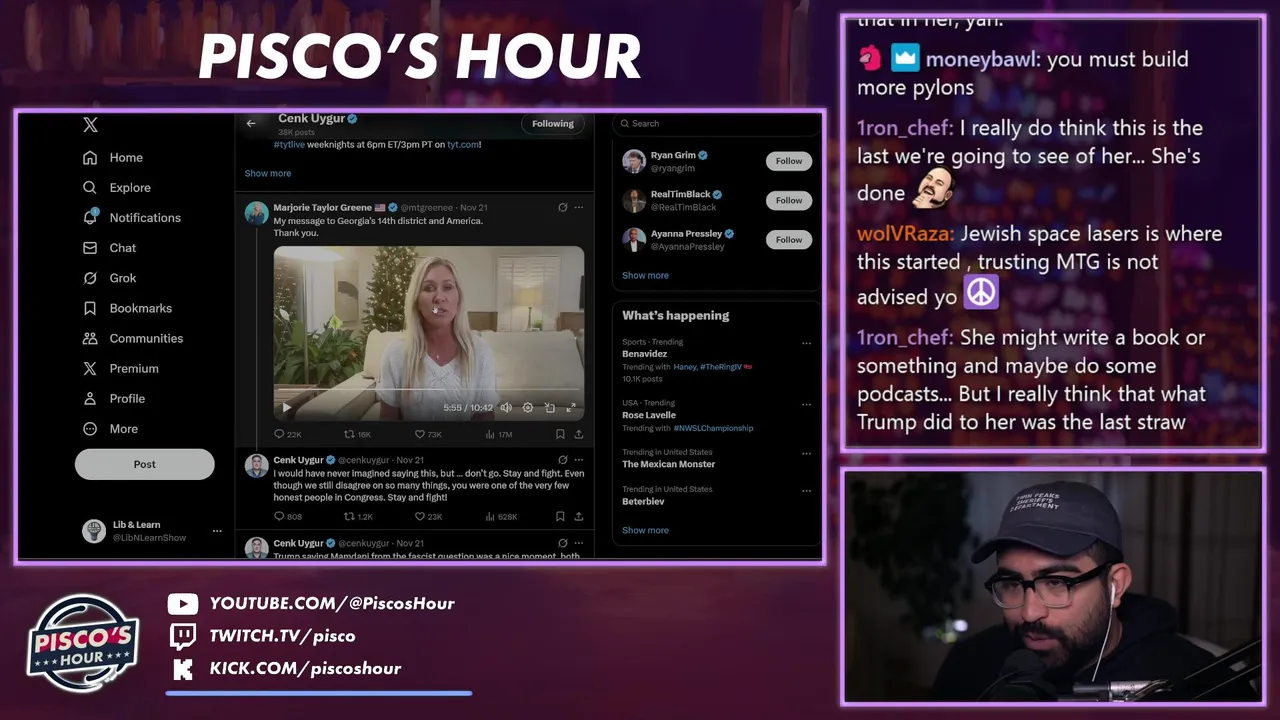Repost Cenk's post with 1.2K reposts

point(358,516)
